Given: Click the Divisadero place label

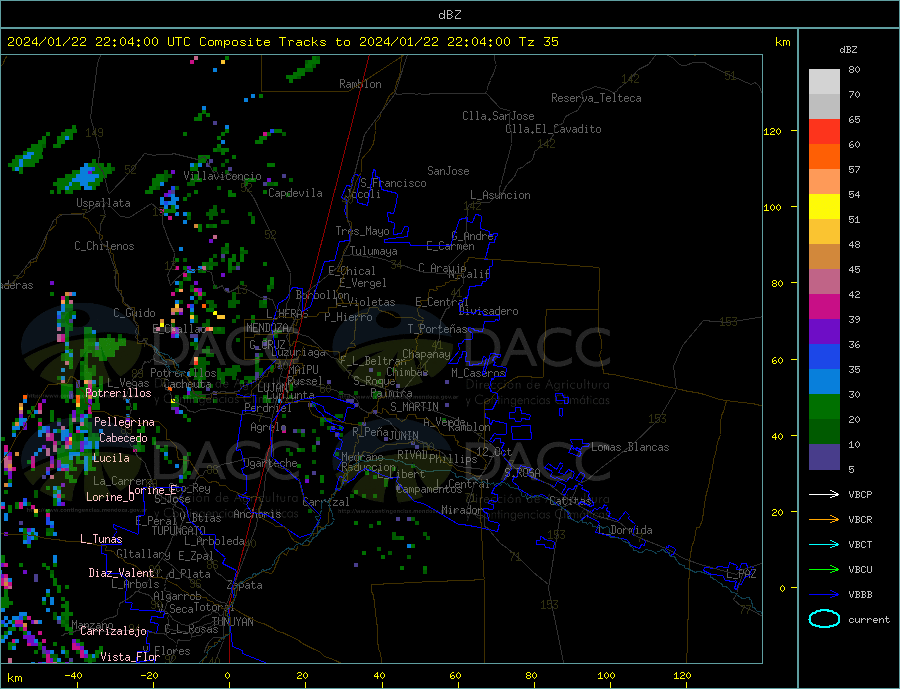Looking at the screenshot, I should pyautogui.click(x=488, y=311).
